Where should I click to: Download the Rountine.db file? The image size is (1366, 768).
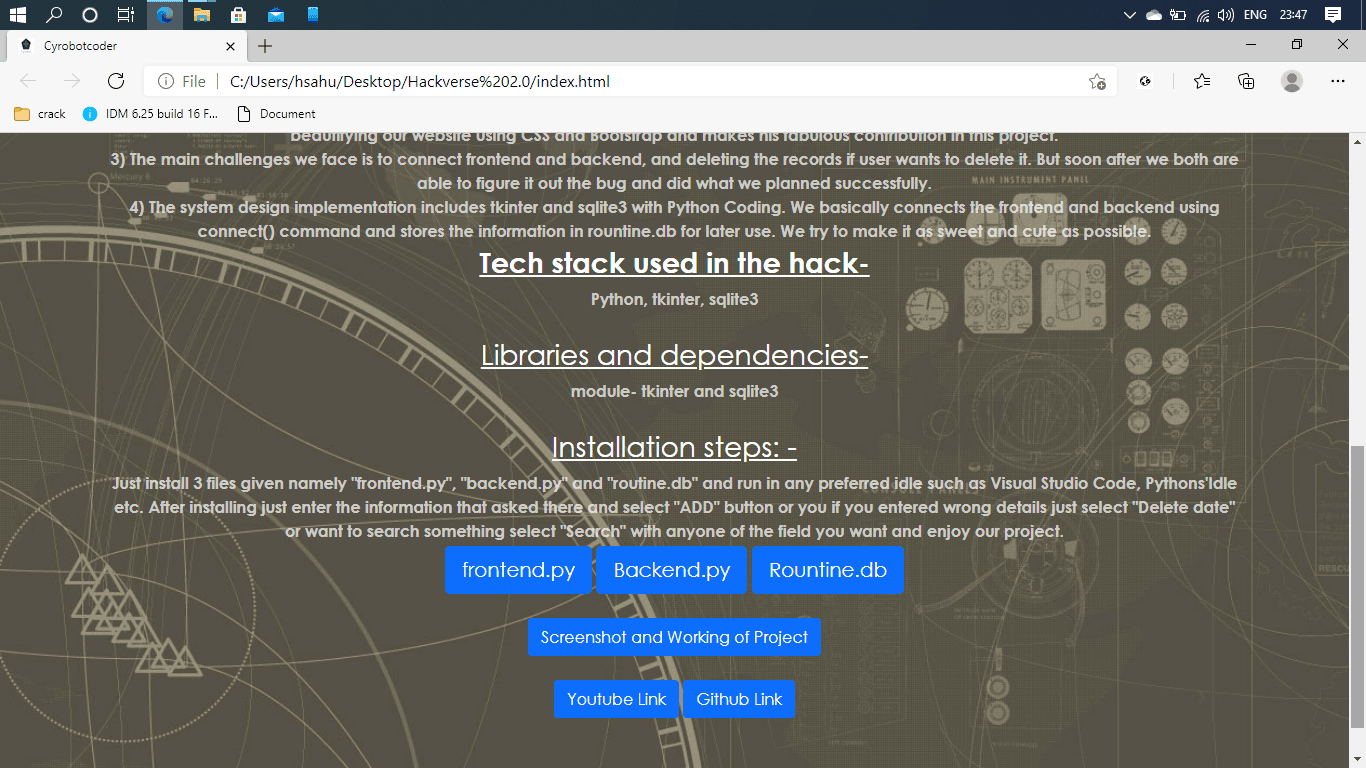[x=828, y=570]
